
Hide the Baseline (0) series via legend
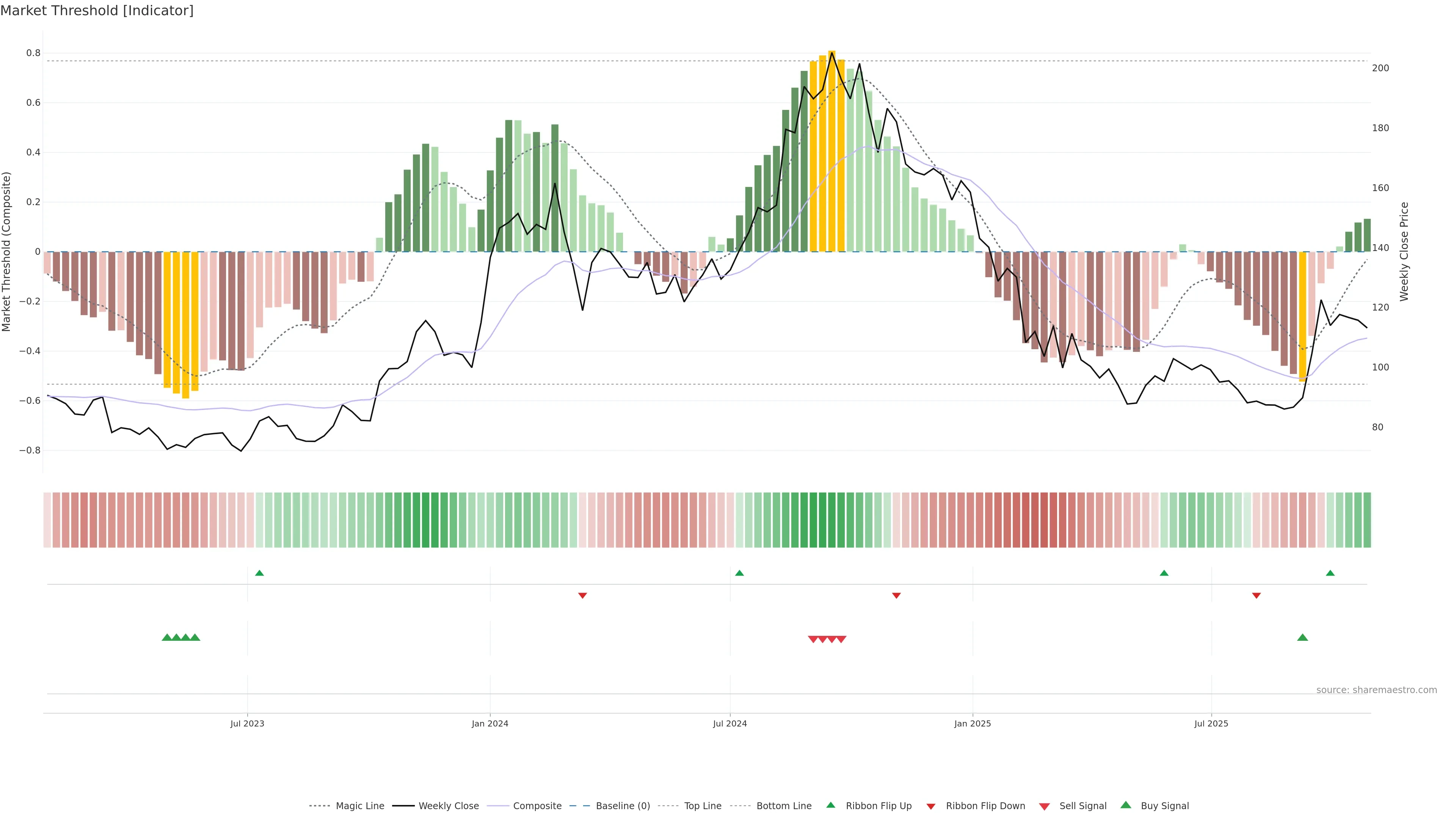pyautogui.click(x=623, y=806)
